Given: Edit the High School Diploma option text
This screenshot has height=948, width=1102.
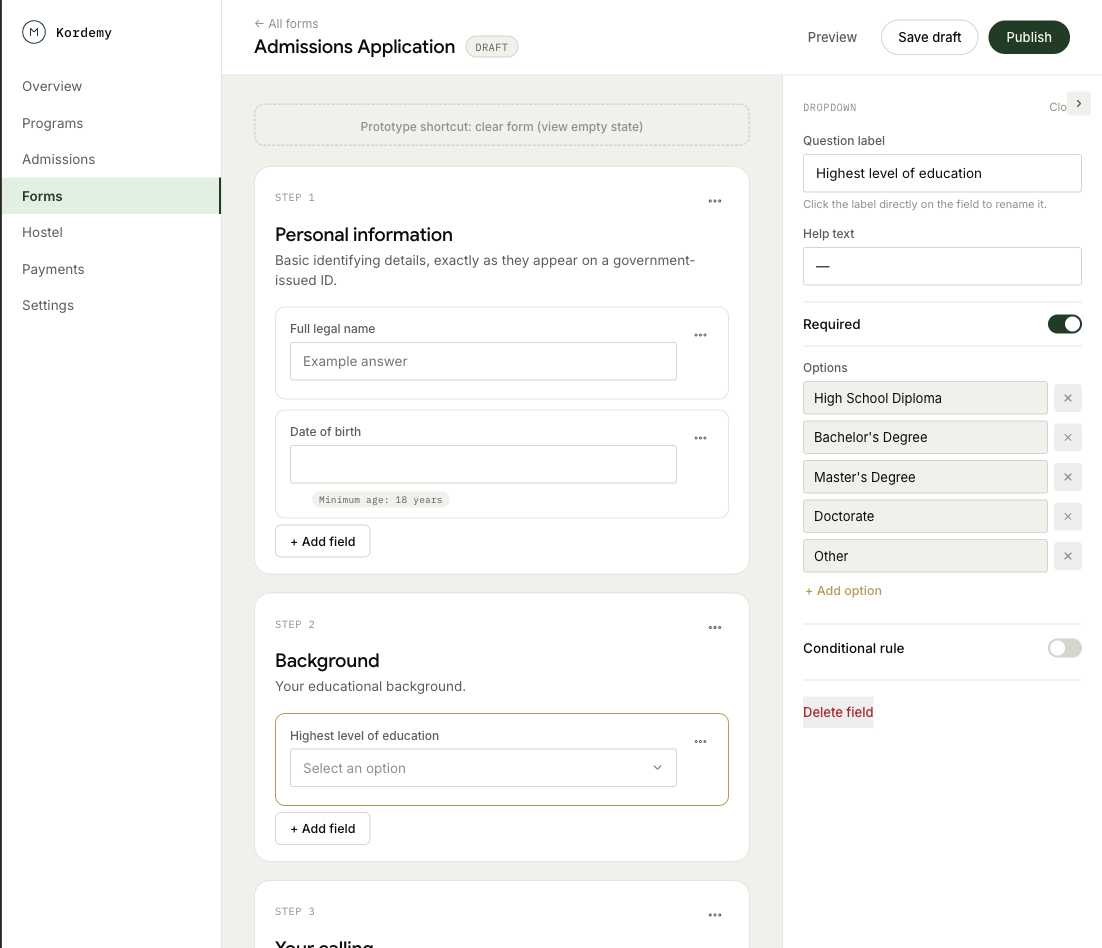Looking at the screenshot, I should click(x=925, y=398).
